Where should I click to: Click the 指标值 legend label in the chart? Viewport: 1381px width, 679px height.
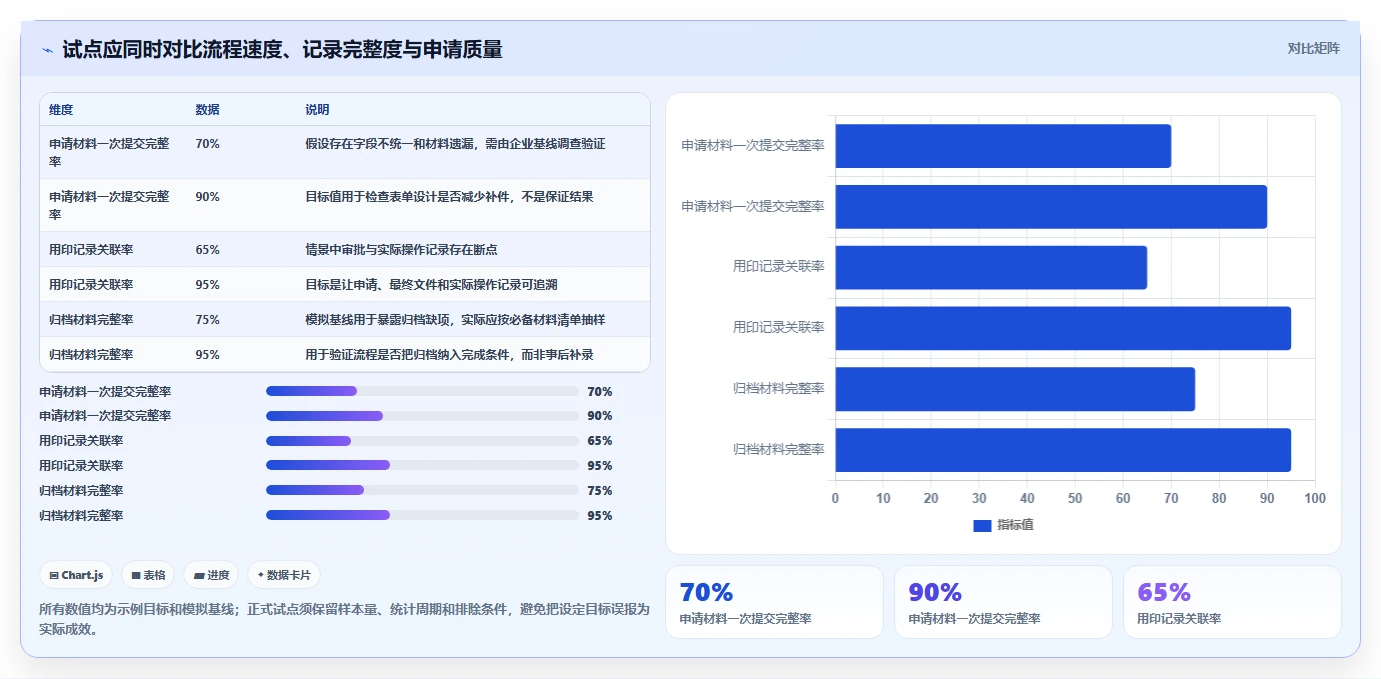tap(1015, 525)
